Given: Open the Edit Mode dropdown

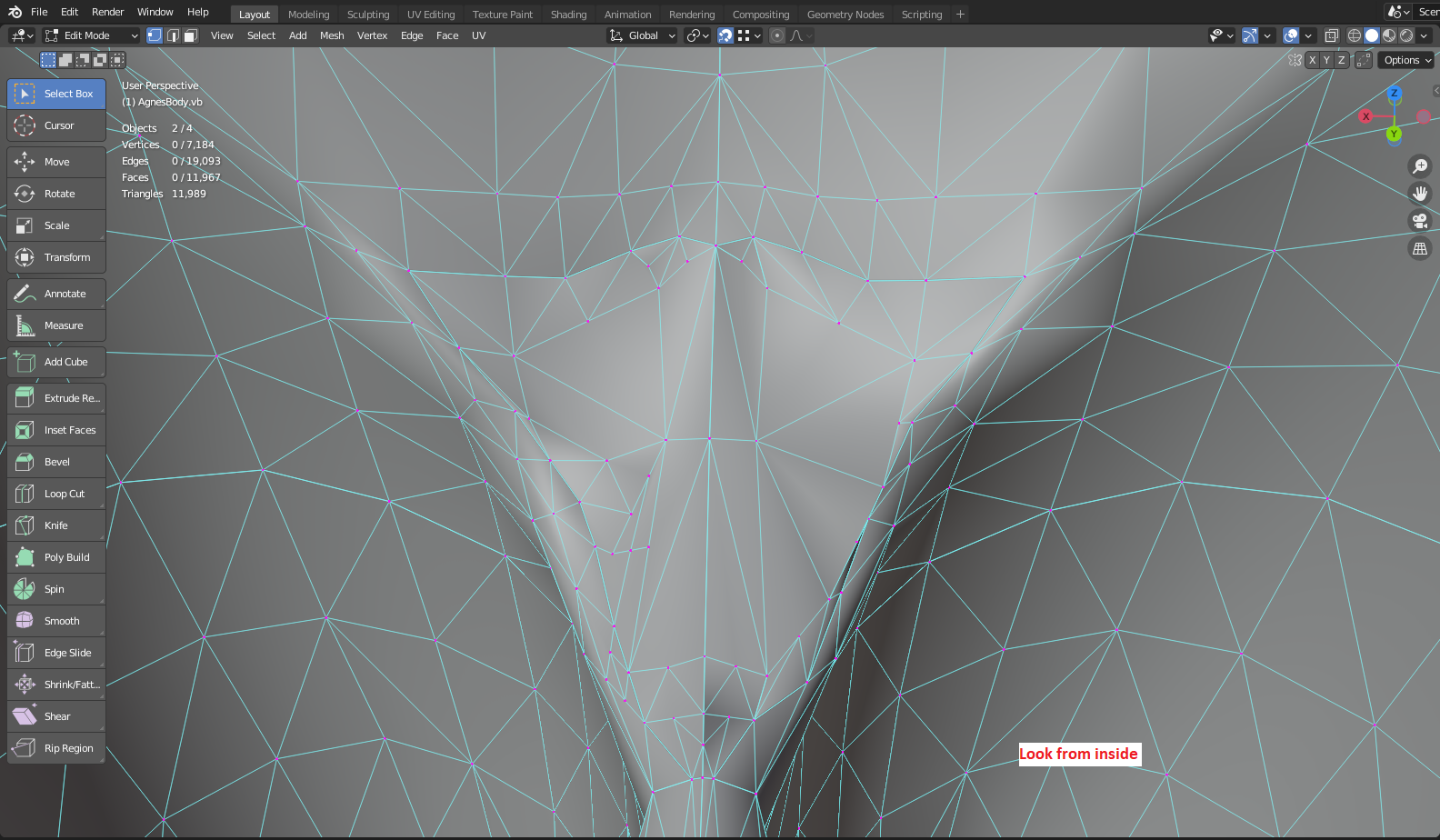Looking at the screenshot, I should (92, 35).
